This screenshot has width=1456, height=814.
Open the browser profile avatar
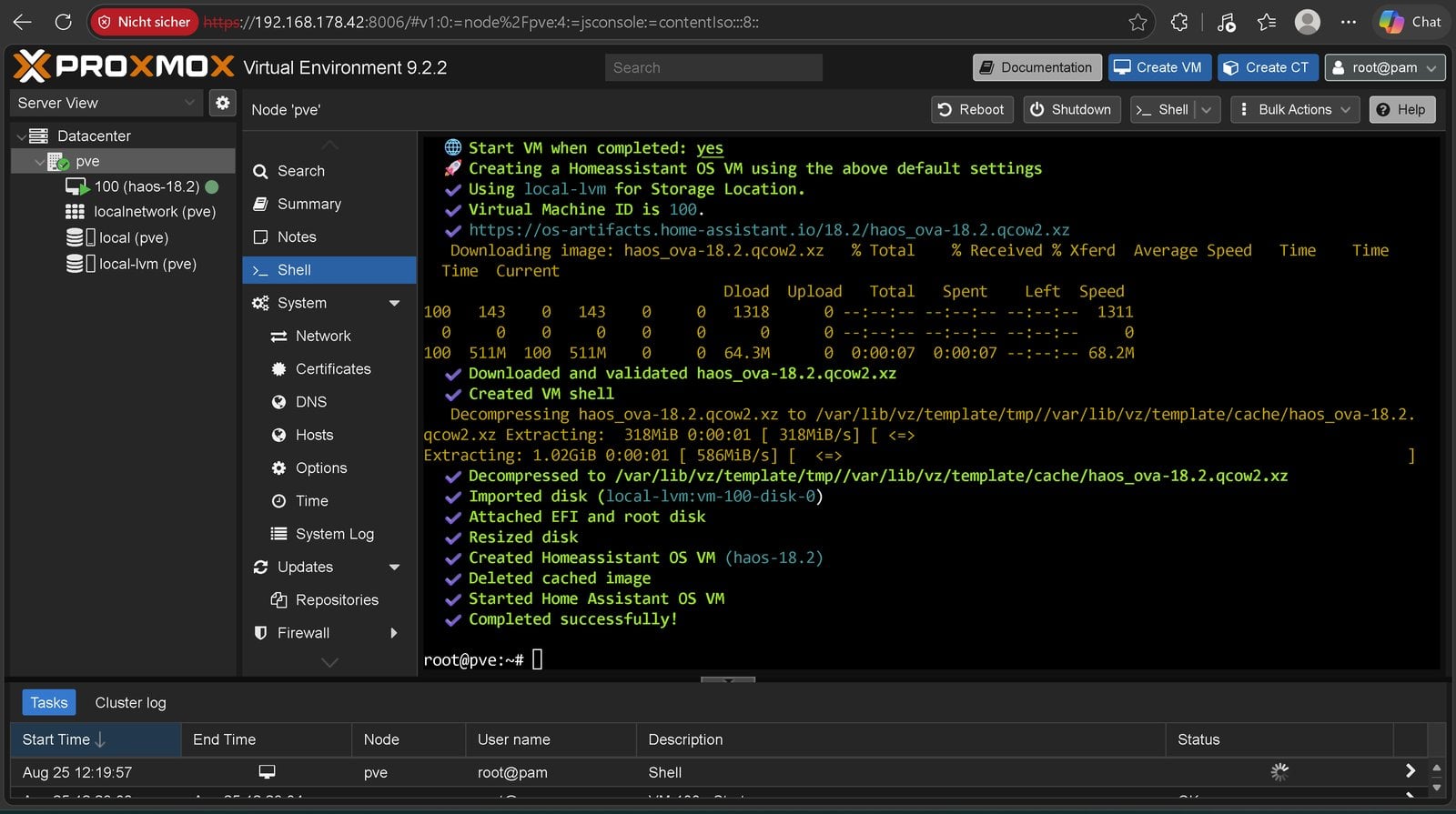point(1308,22)
